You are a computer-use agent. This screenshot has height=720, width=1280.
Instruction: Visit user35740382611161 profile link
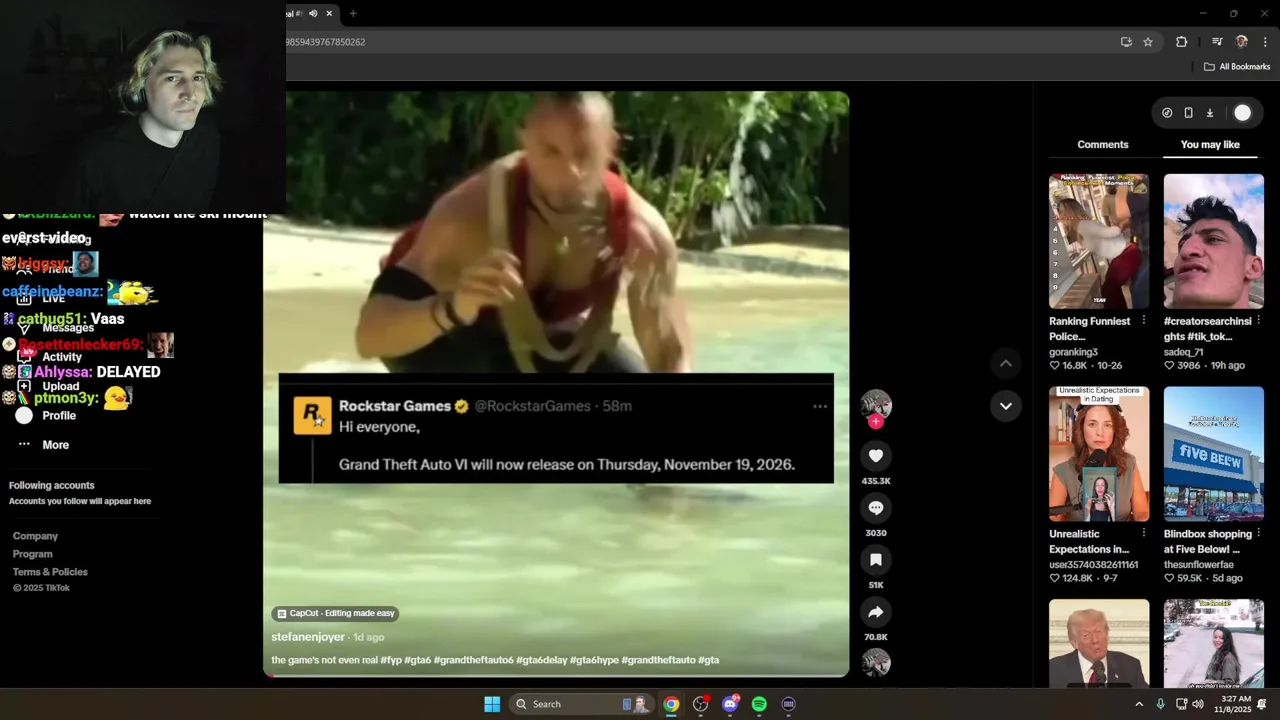pyautogui.click(x=1093, y=565)
